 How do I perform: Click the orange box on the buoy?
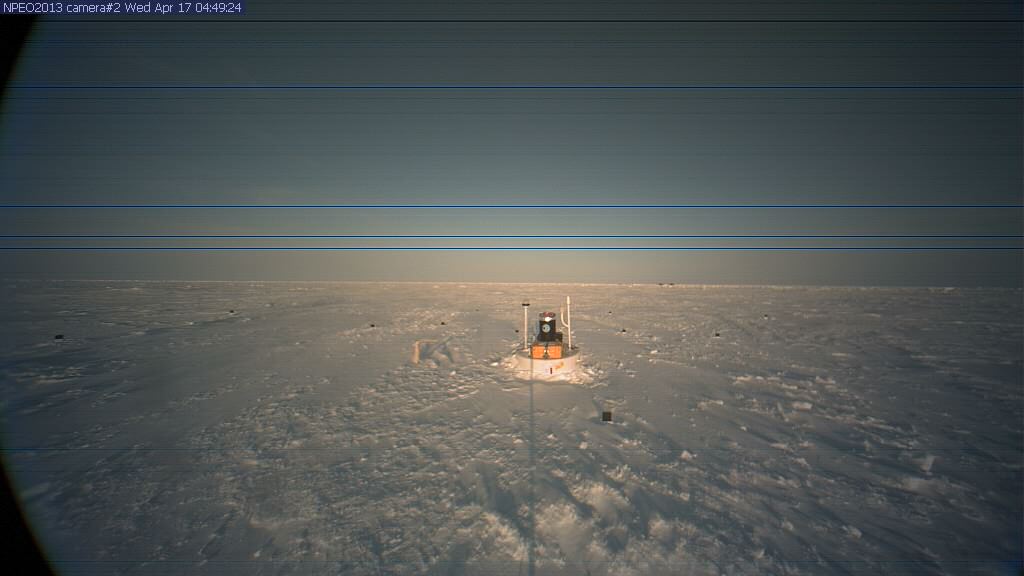(x=546, y=351)
